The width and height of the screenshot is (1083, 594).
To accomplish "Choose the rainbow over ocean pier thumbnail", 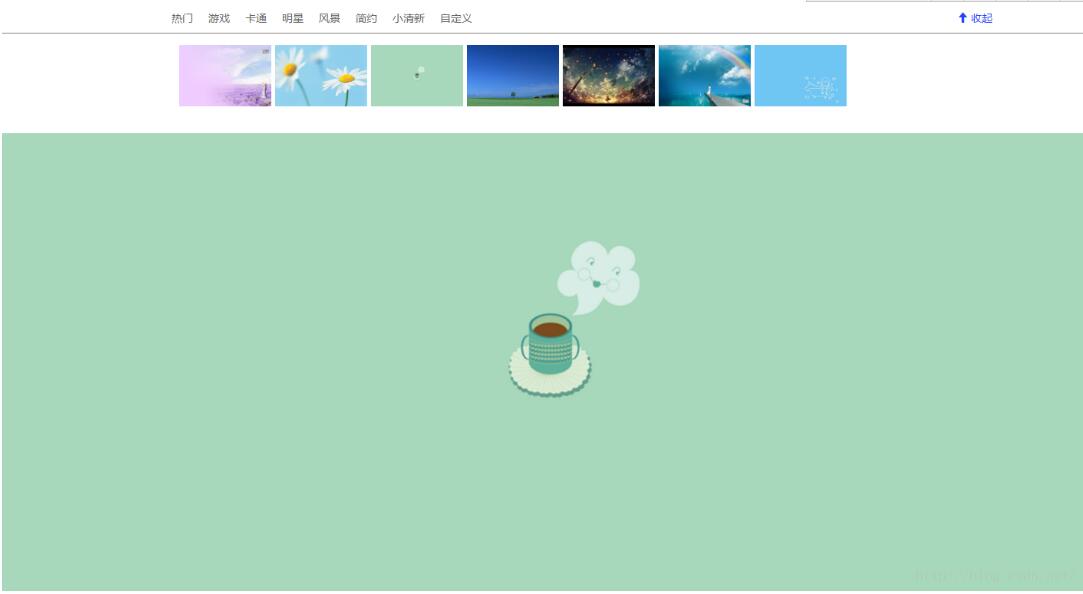I will pos(705,75).
